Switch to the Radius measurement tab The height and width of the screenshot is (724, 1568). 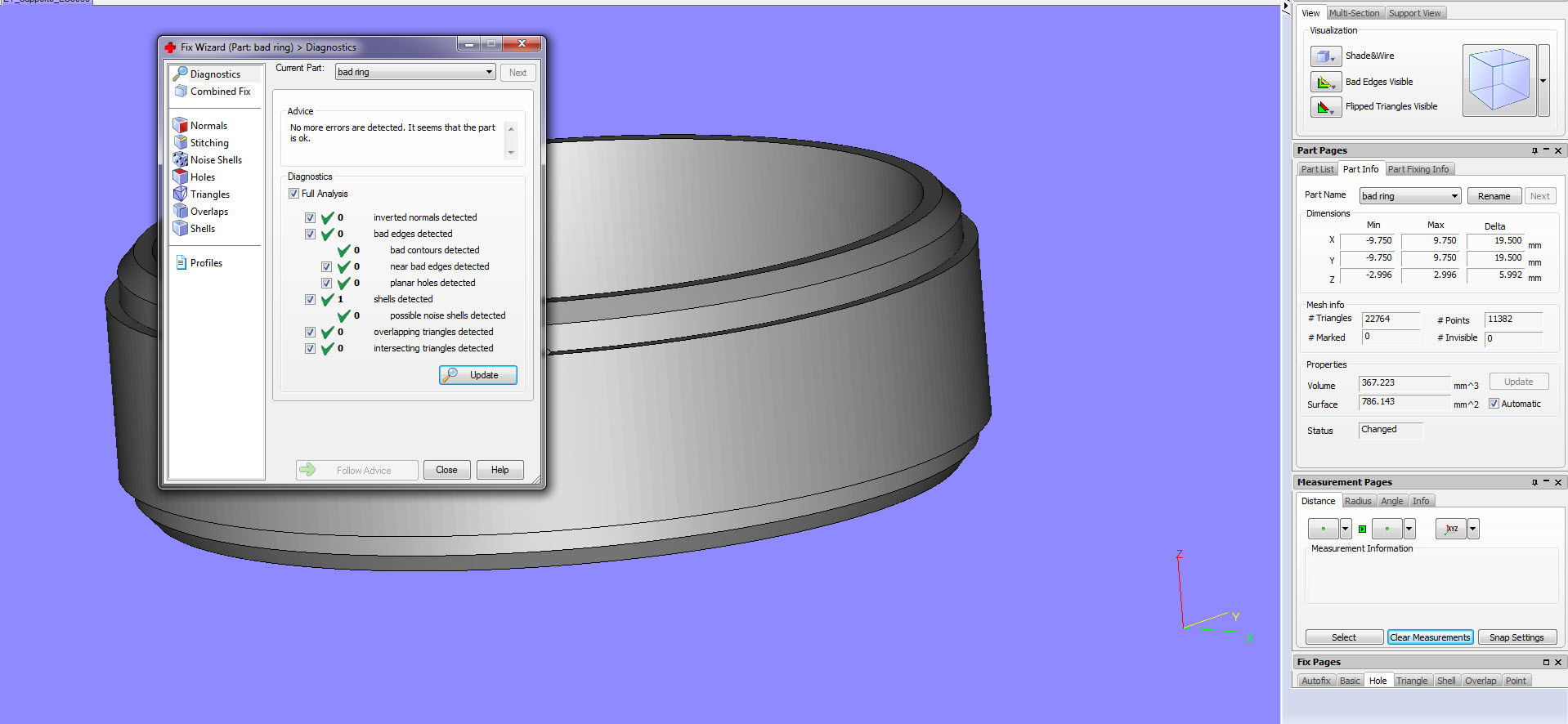click(1358, 501)
